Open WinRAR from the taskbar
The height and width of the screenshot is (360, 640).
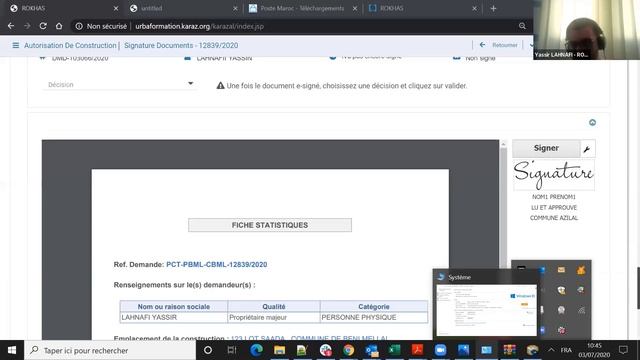(x=509, y=350)
